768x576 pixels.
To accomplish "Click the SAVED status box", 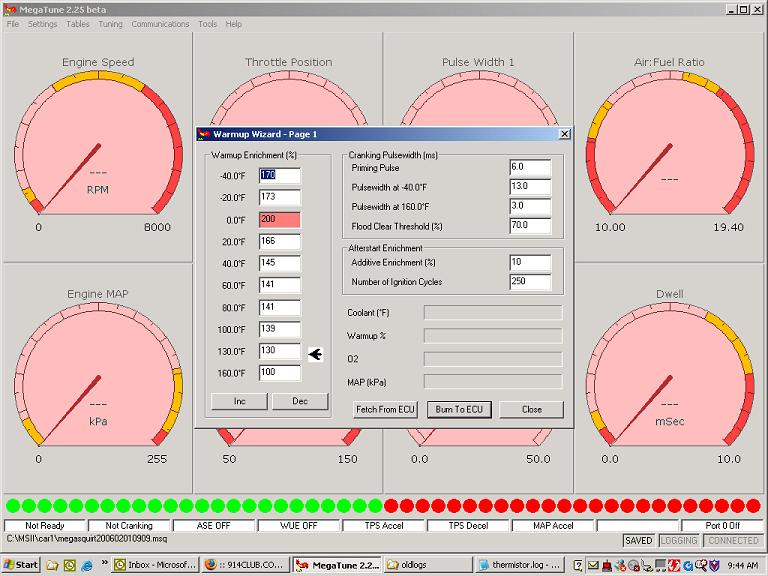I will click(x=639, y=541).
